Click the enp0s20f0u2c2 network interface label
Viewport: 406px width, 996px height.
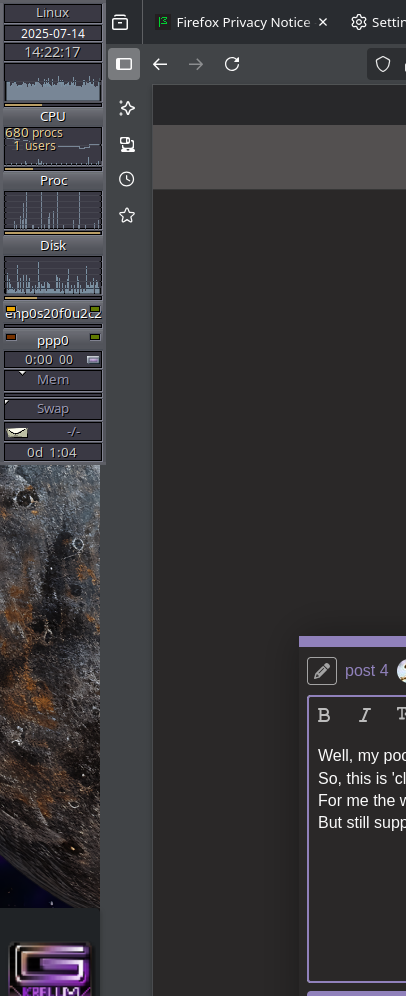coord(53,313)
